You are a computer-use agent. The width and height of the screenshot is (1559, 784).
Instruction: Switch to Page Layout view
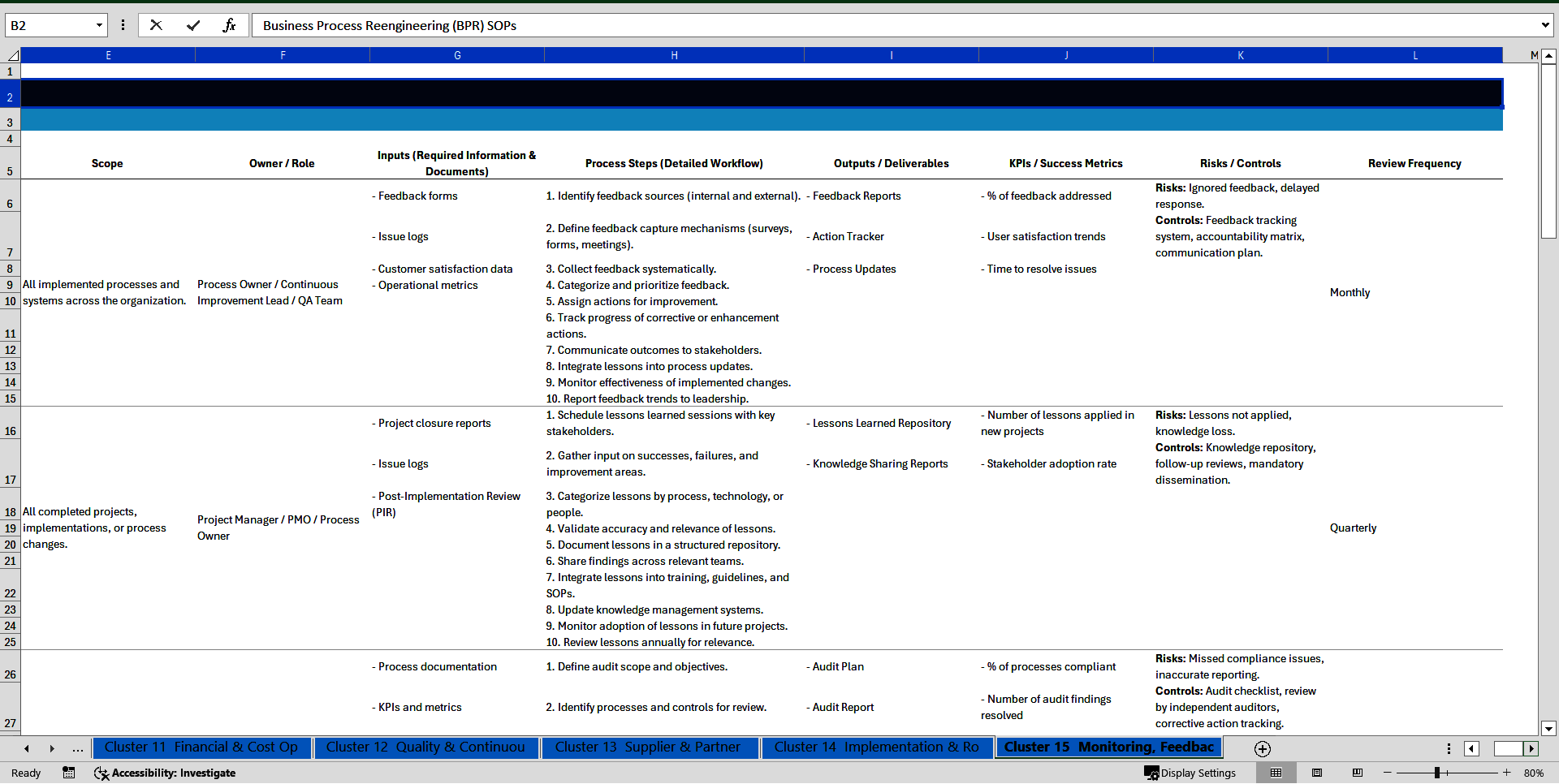pos(1317,773)
